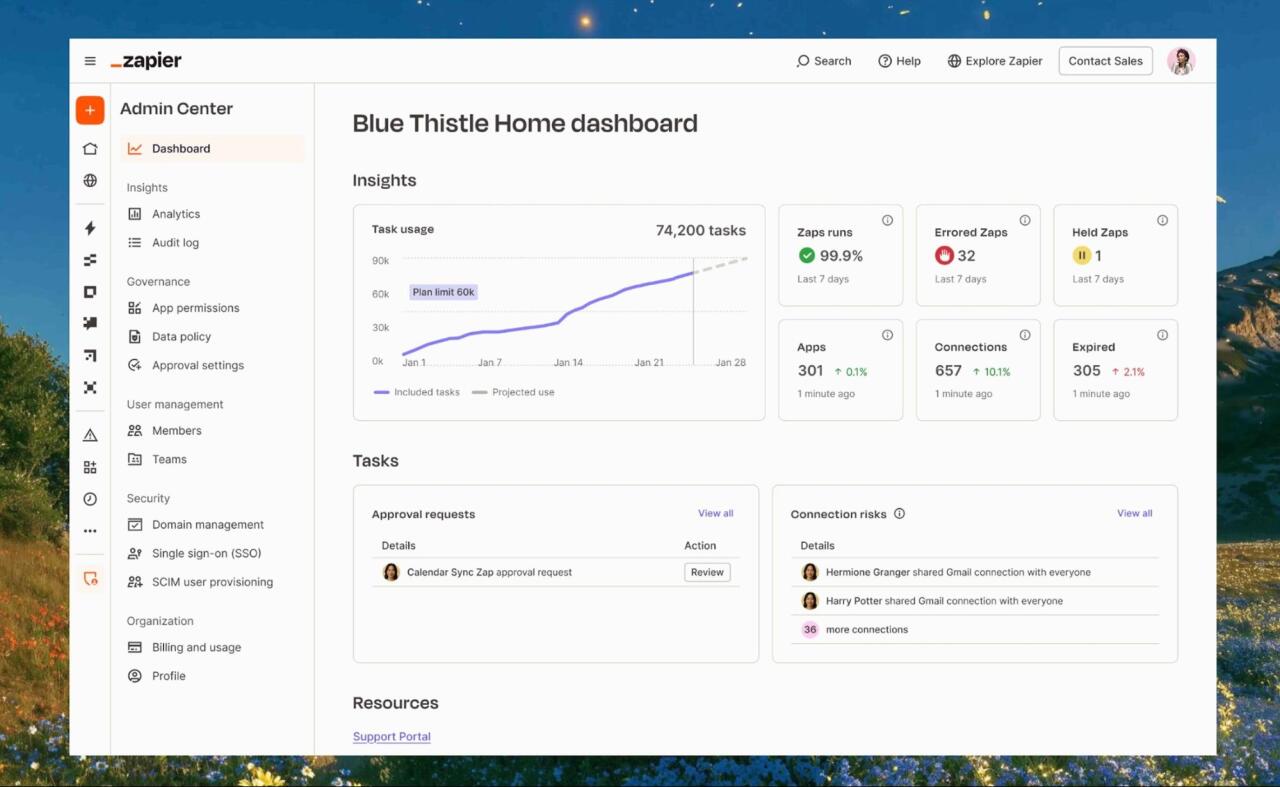Open the Dashboard section in Admin Center
The width and height of the screenshot is (1280, 787).
(x=181, y=148)
